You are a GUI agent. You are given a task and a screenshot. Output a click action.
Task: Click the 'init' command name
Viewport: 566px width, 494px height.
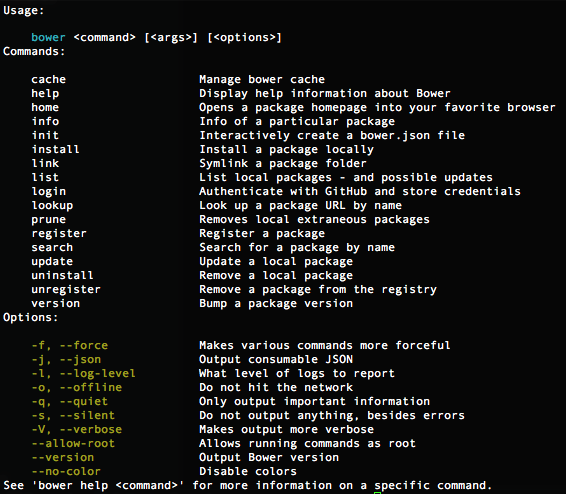point(45,135)
